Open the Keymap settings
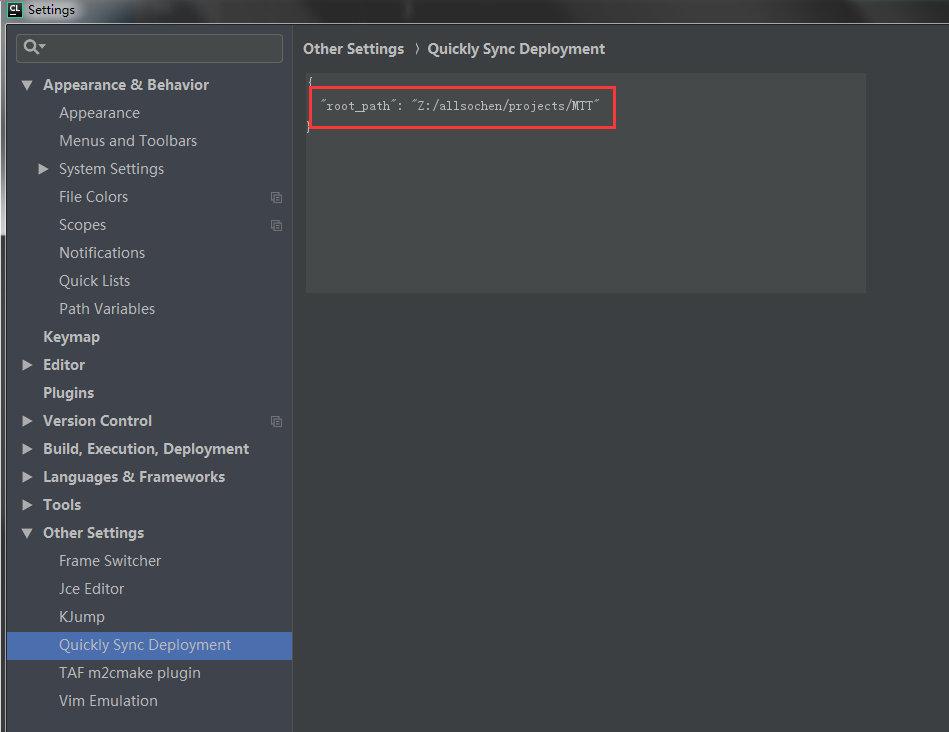Image resolution: width=949 pixels, height=732 pixels. pyautogui.click(x=71, y=337)
